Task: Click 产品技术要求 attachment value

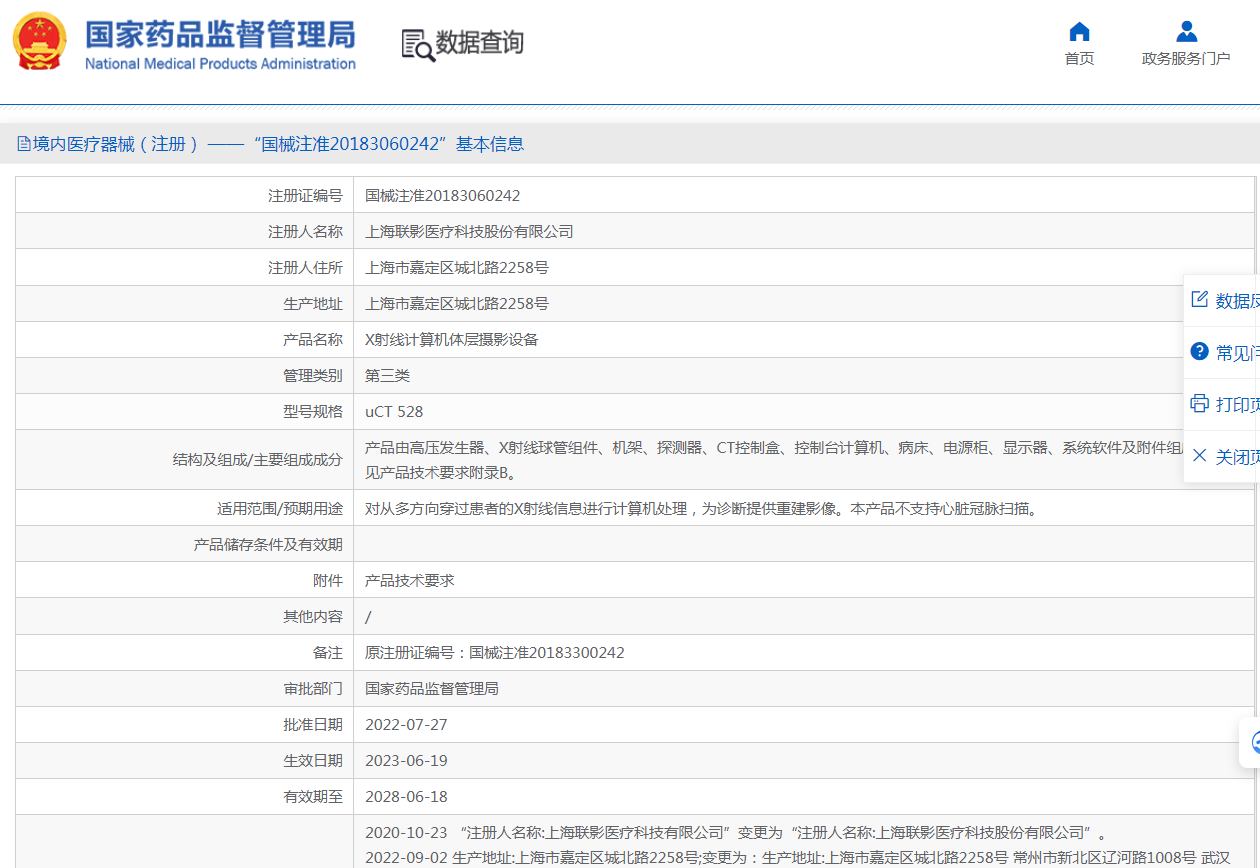Action: tap(410, 581)
